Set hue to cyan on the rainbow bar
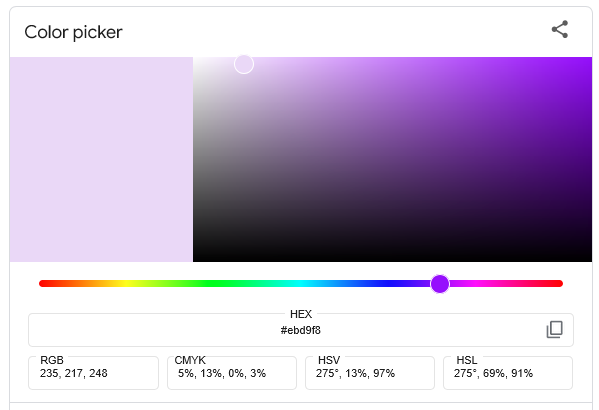 click(x=301, y=284)
